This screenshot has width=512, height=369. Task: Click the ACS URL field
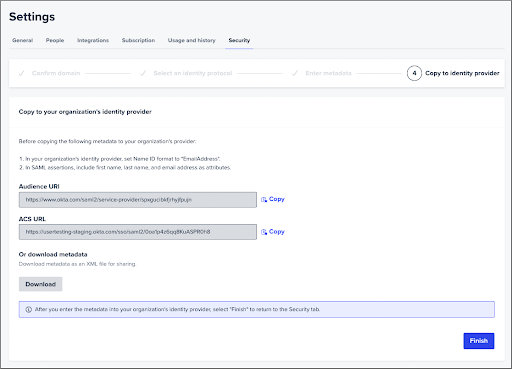[138, 232]
